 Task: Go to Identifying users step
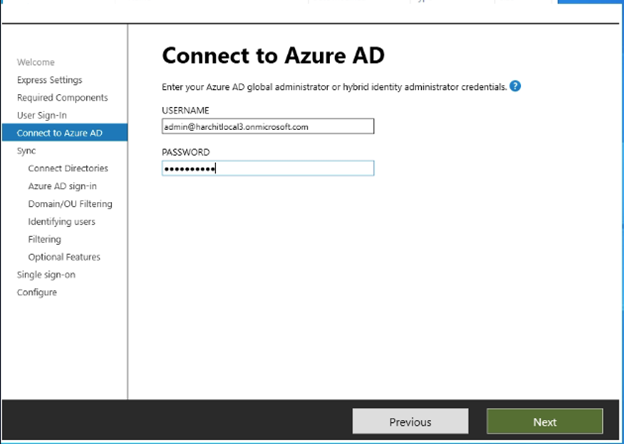tap(62, 221)
